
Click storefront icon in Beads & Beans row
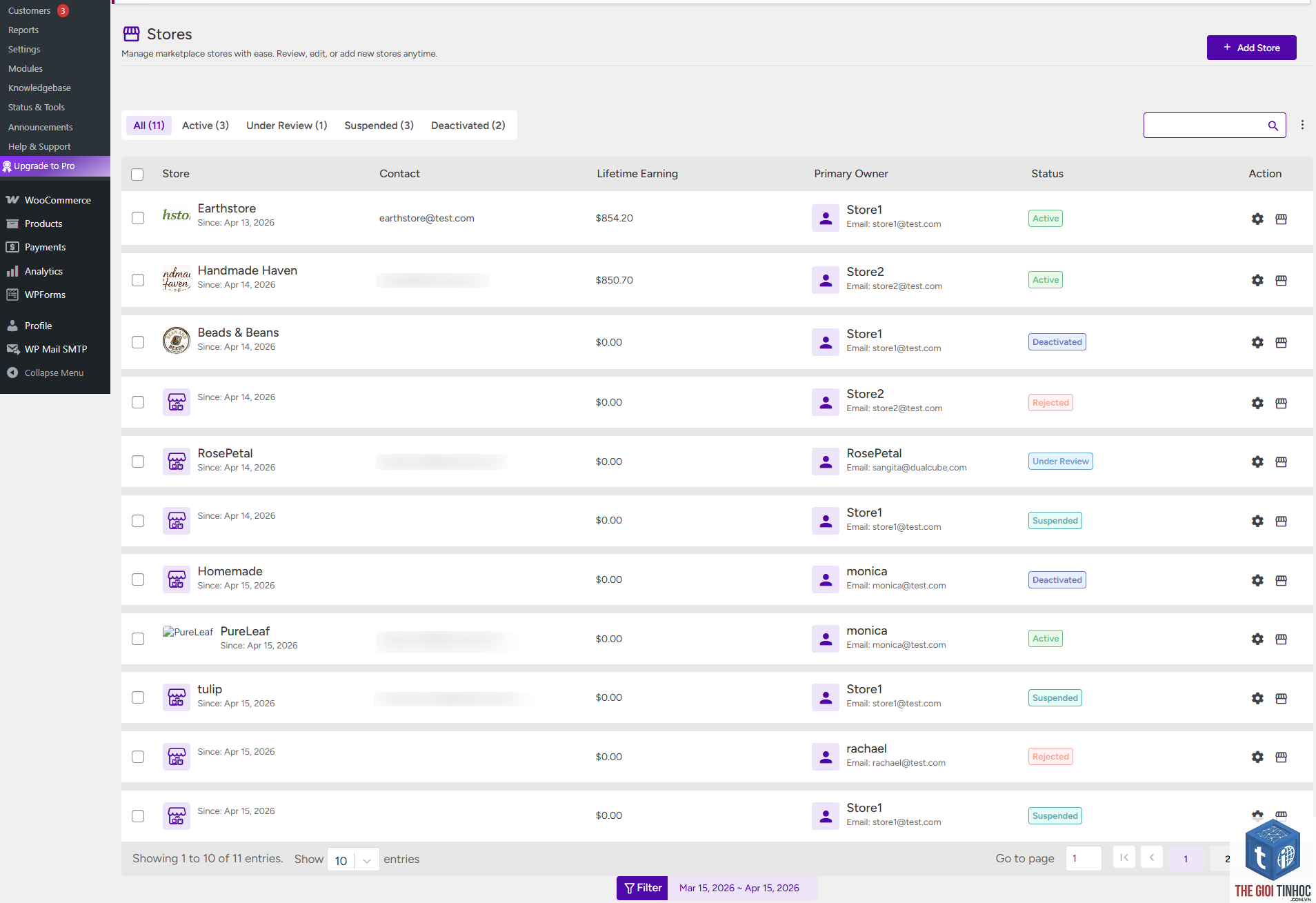(1281, 342)
